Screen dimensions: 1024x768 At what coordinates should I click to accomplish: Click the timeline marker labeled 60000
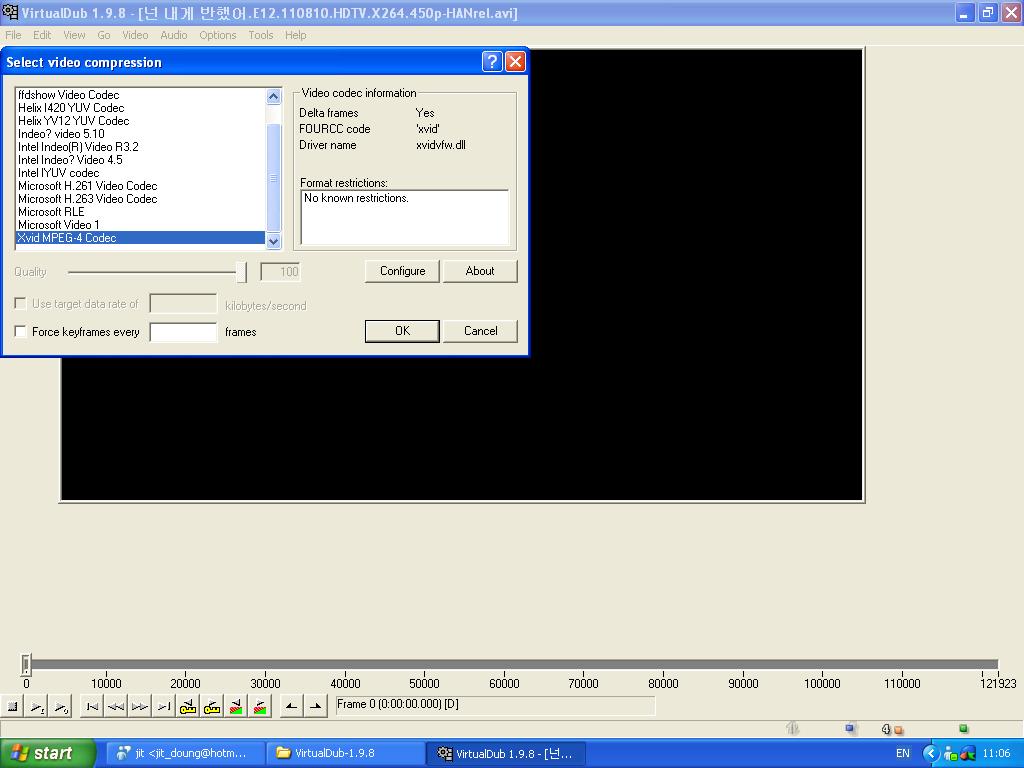coord(504,683)
